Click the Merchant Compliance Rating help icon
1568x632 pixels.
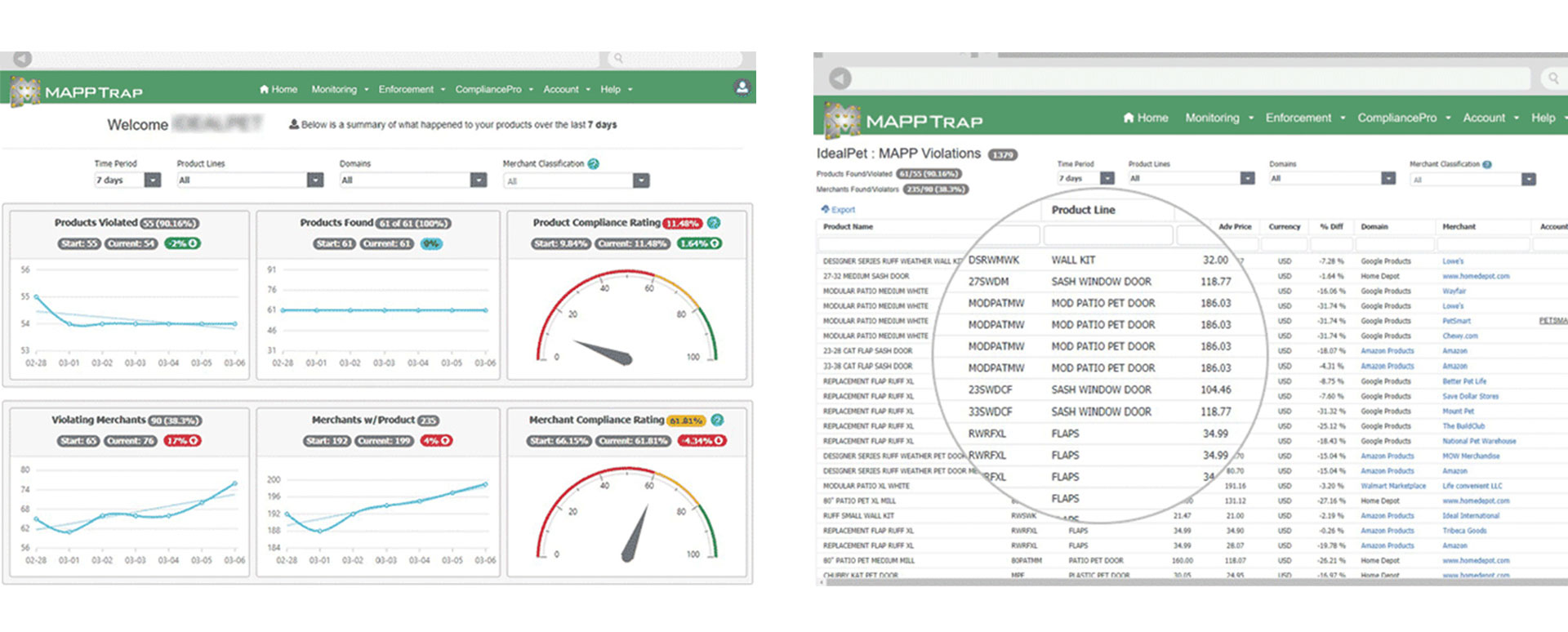717,420
